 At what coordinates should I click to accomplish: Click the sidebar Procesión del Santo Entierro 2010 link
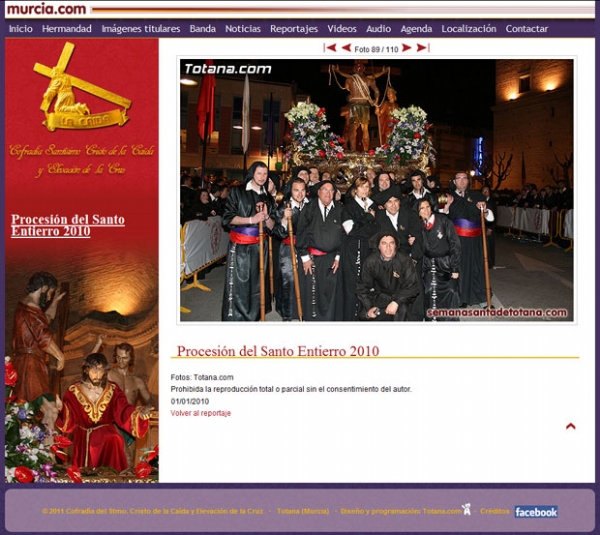coord(68,225)
